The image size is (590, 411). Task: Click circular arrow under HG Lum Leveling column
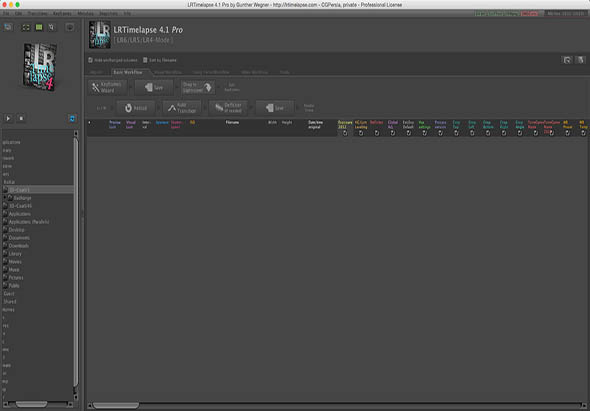coord(361,133)
